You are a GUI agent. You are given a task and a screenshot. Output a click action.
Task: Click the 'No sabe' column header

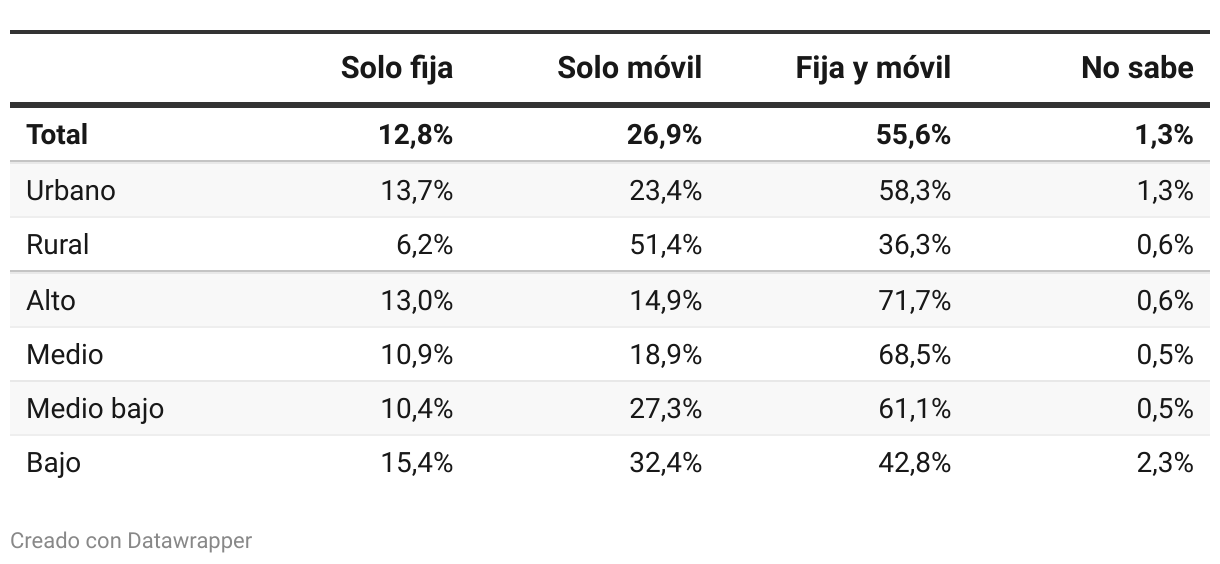(1137, 68)
